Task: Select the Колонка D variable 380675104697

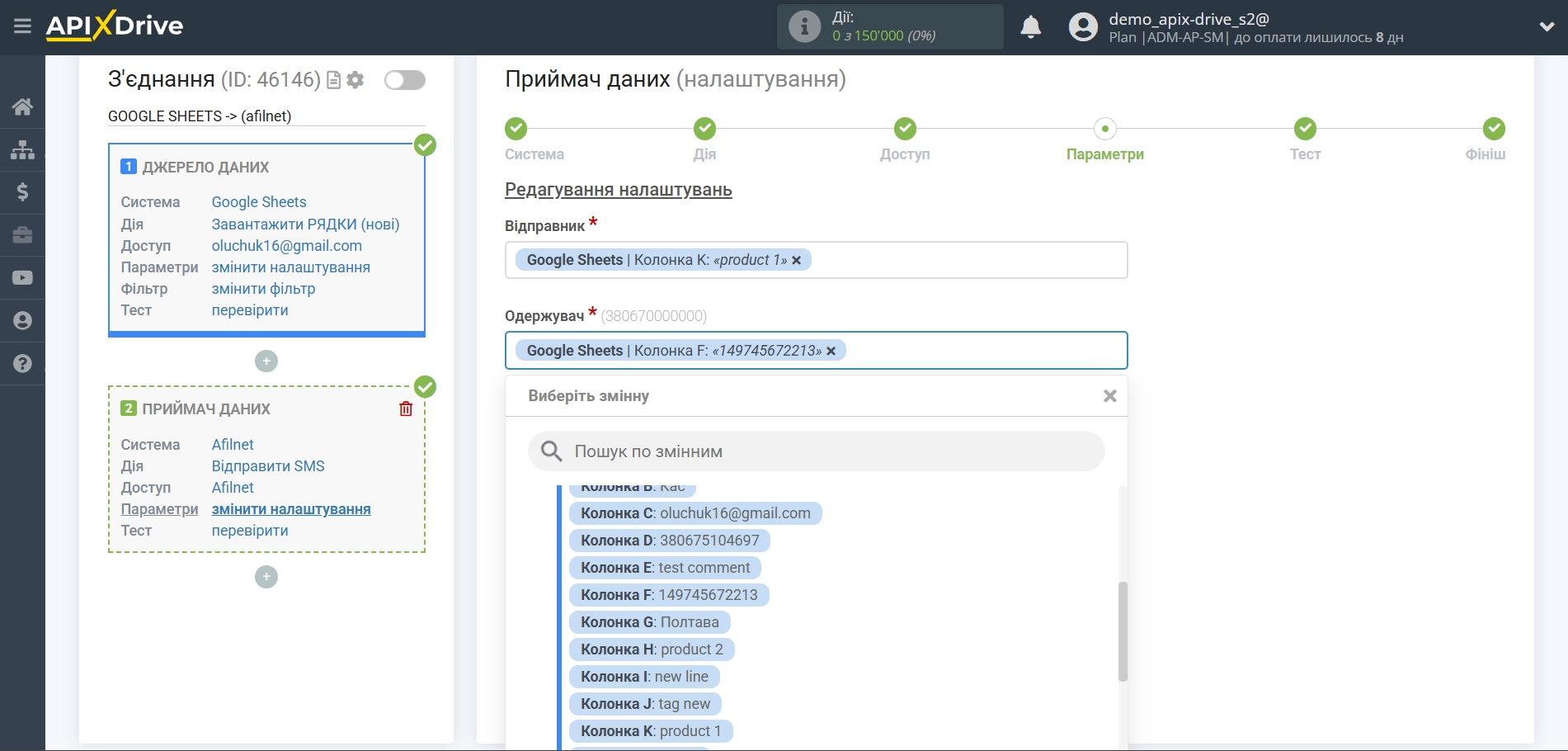Action: 669,541
